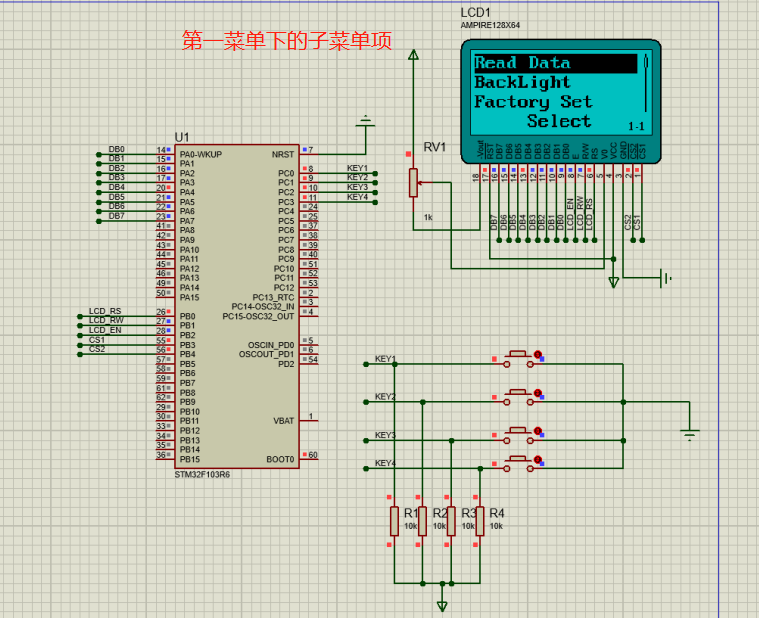Click the STM32F103R6 part label
The height and width of the screenshot is (618, 759).
pos(202,475)
